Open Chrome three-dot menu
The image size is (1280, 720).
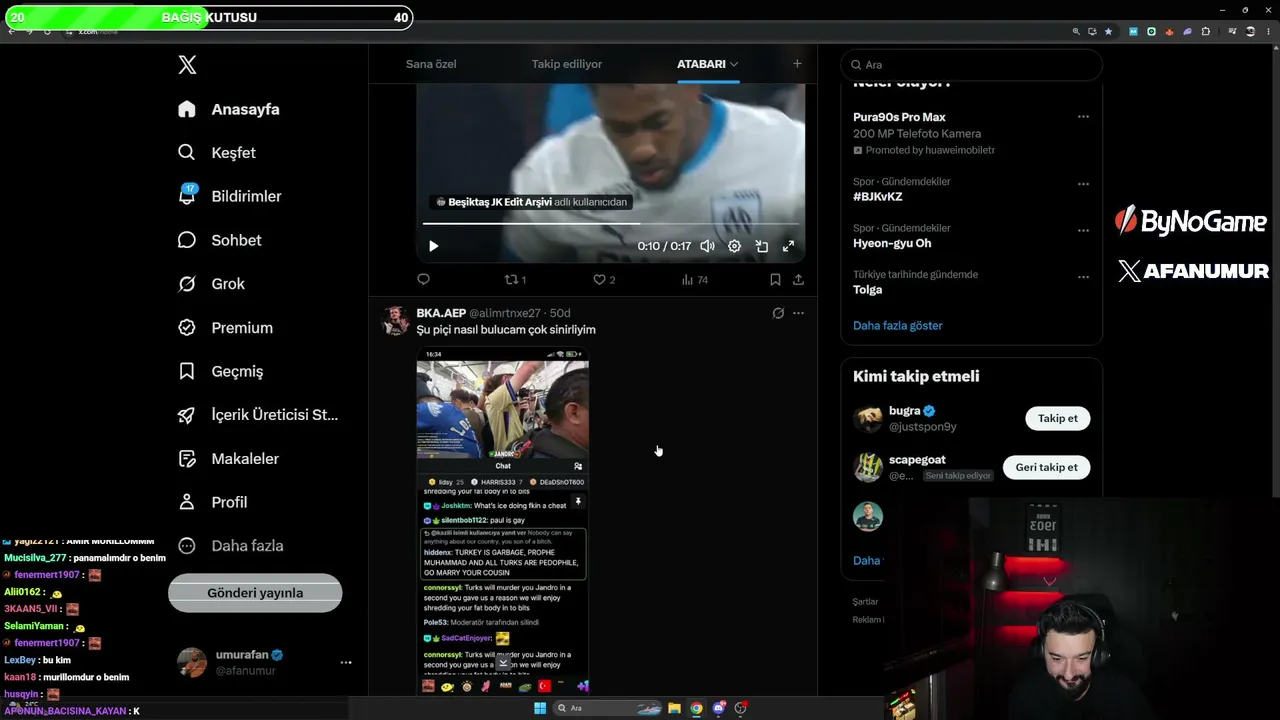pyautogui.click(x=1268, y=31)
